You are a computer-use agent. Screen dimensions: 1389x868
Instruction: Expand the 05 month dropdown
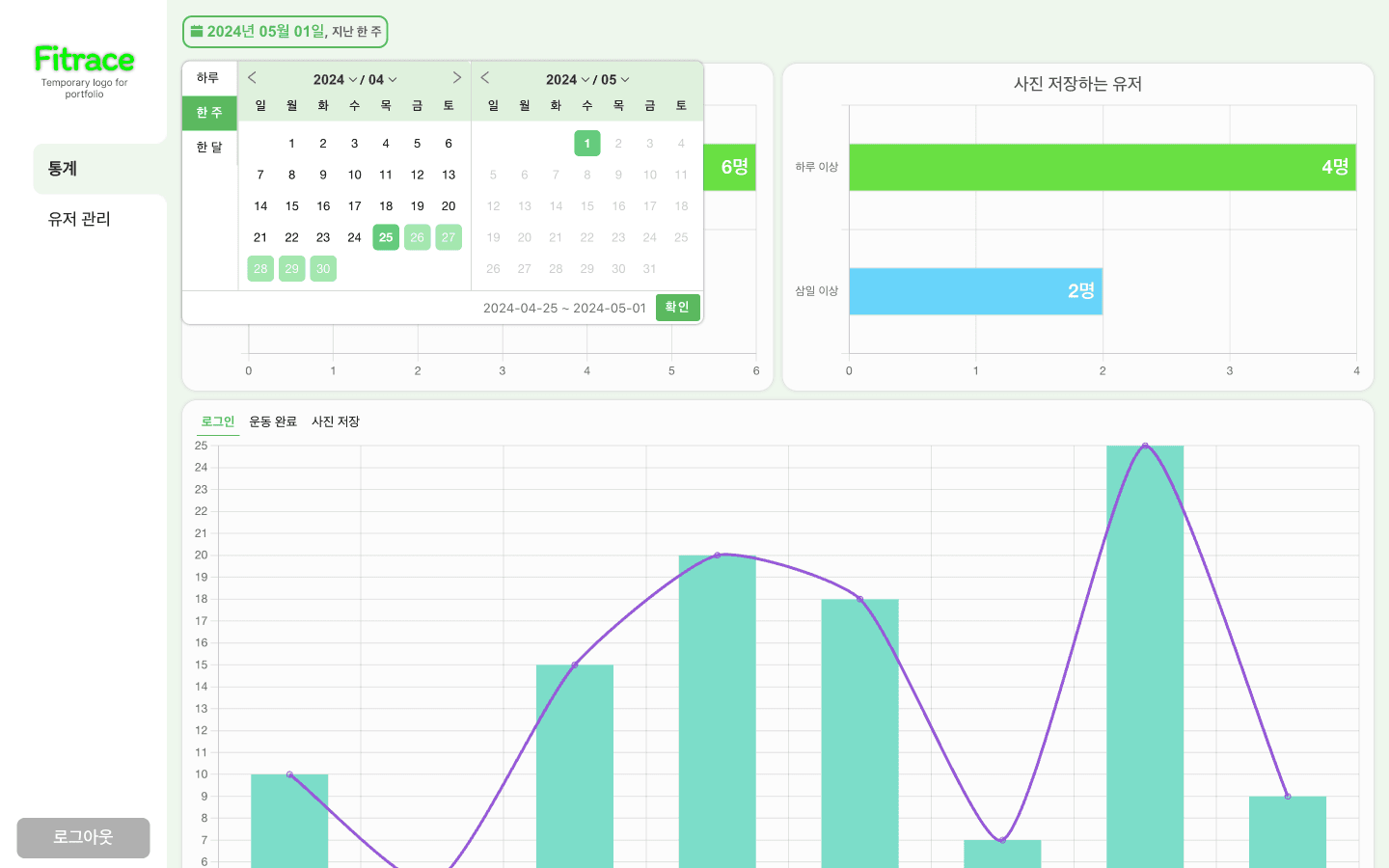[x=614, y=80]
